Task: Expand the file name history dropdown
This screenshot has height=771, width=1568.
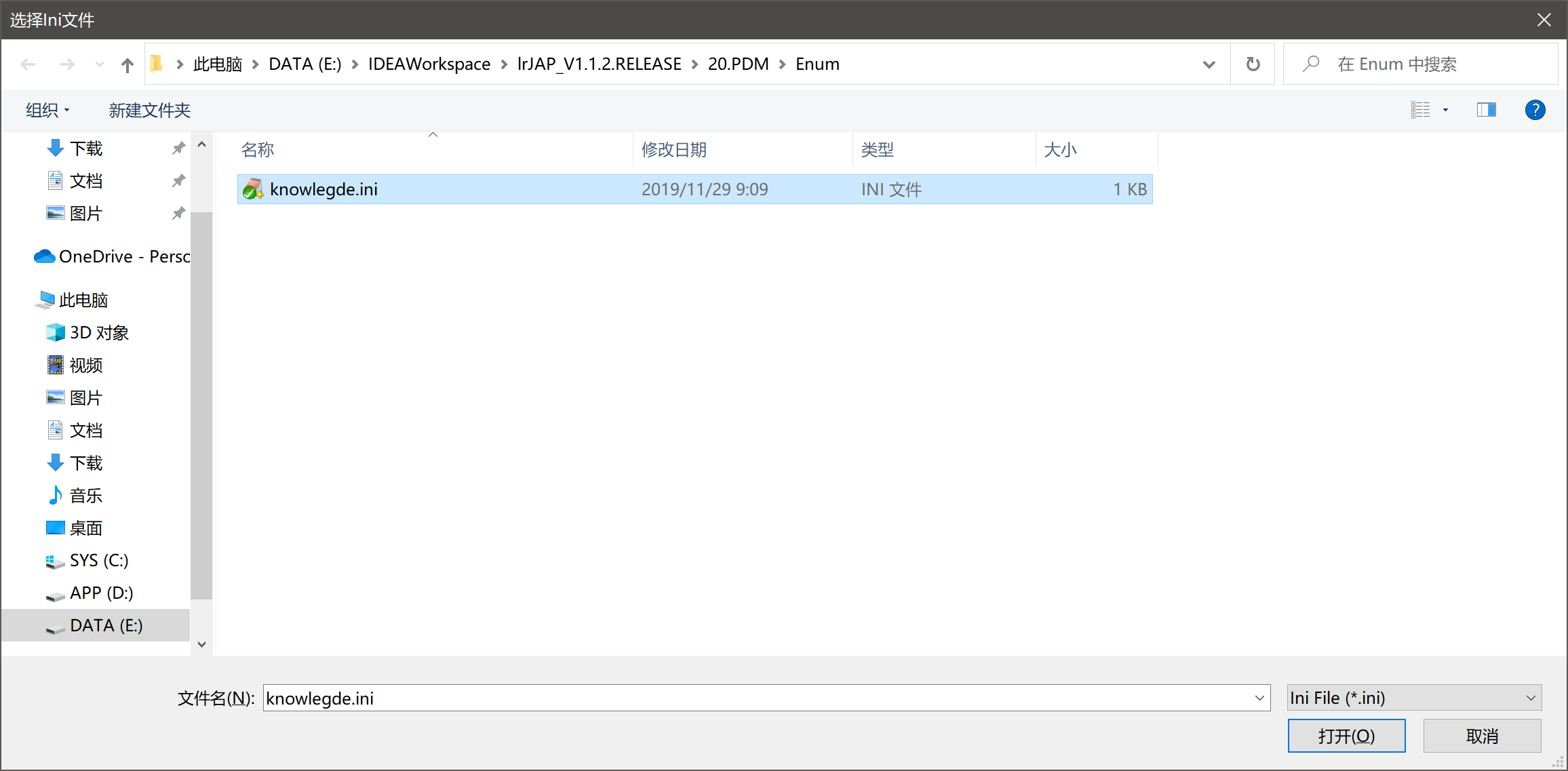Action: coord(1260,698)
